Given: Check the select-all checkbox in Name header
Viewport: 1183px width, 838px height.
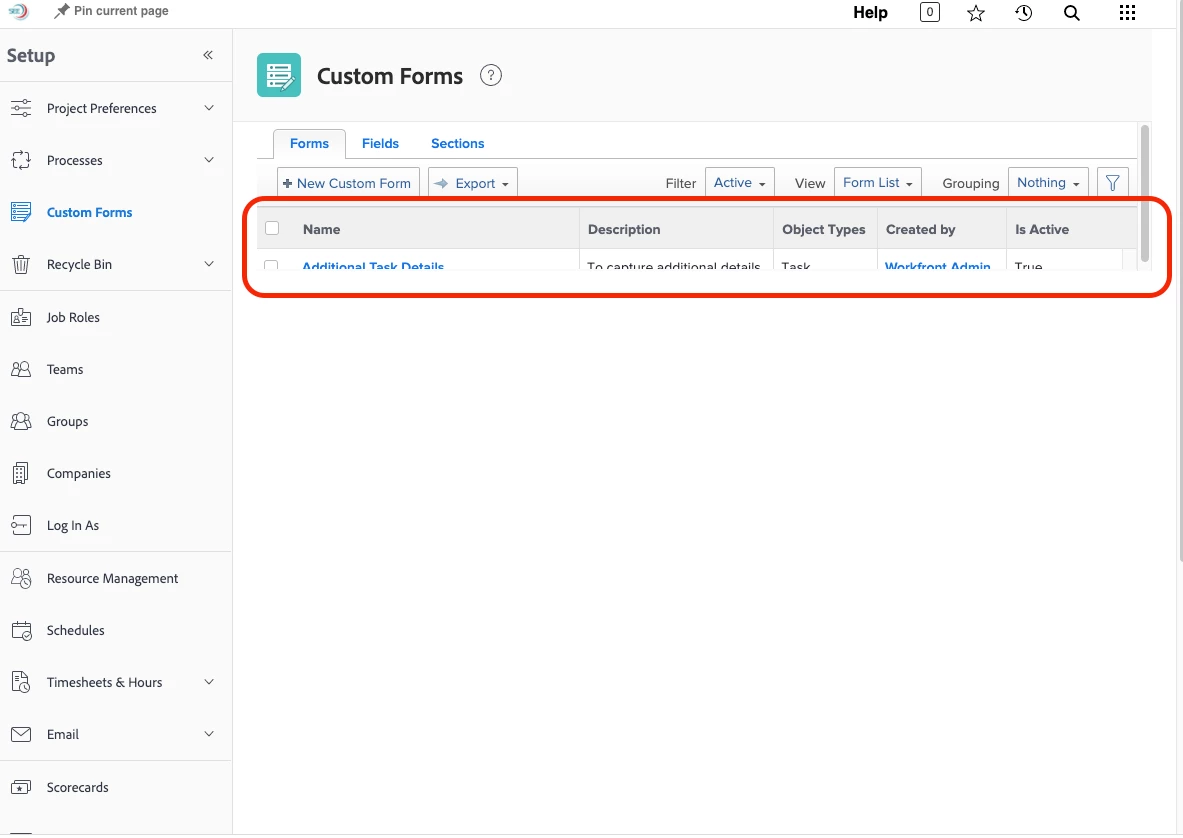Looking at the screenshot, I should click(x=272, y=228).
